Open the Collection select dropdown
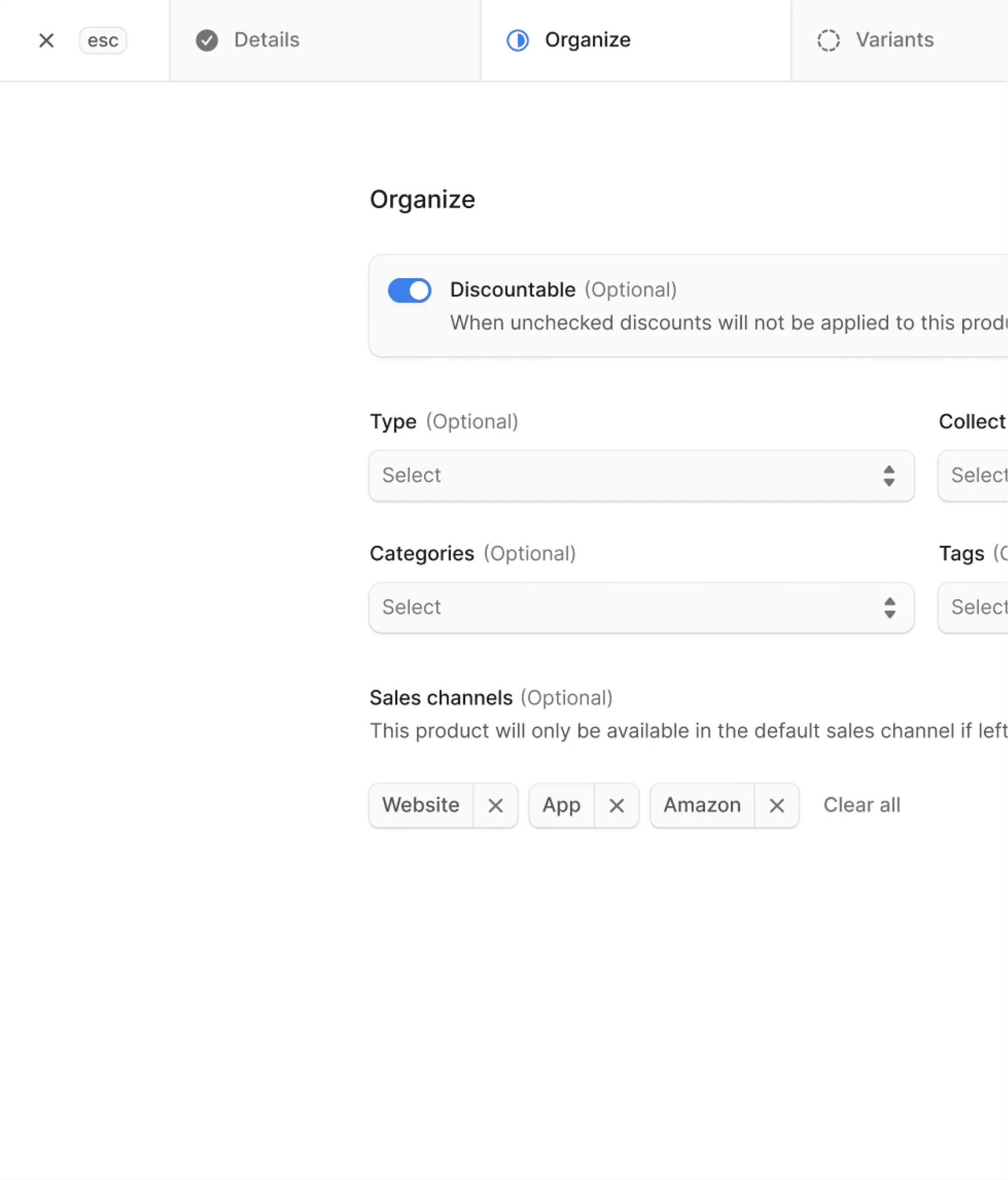This screenshot has width=1008, height=1180. pyautogui.click(x=973, y=476)
